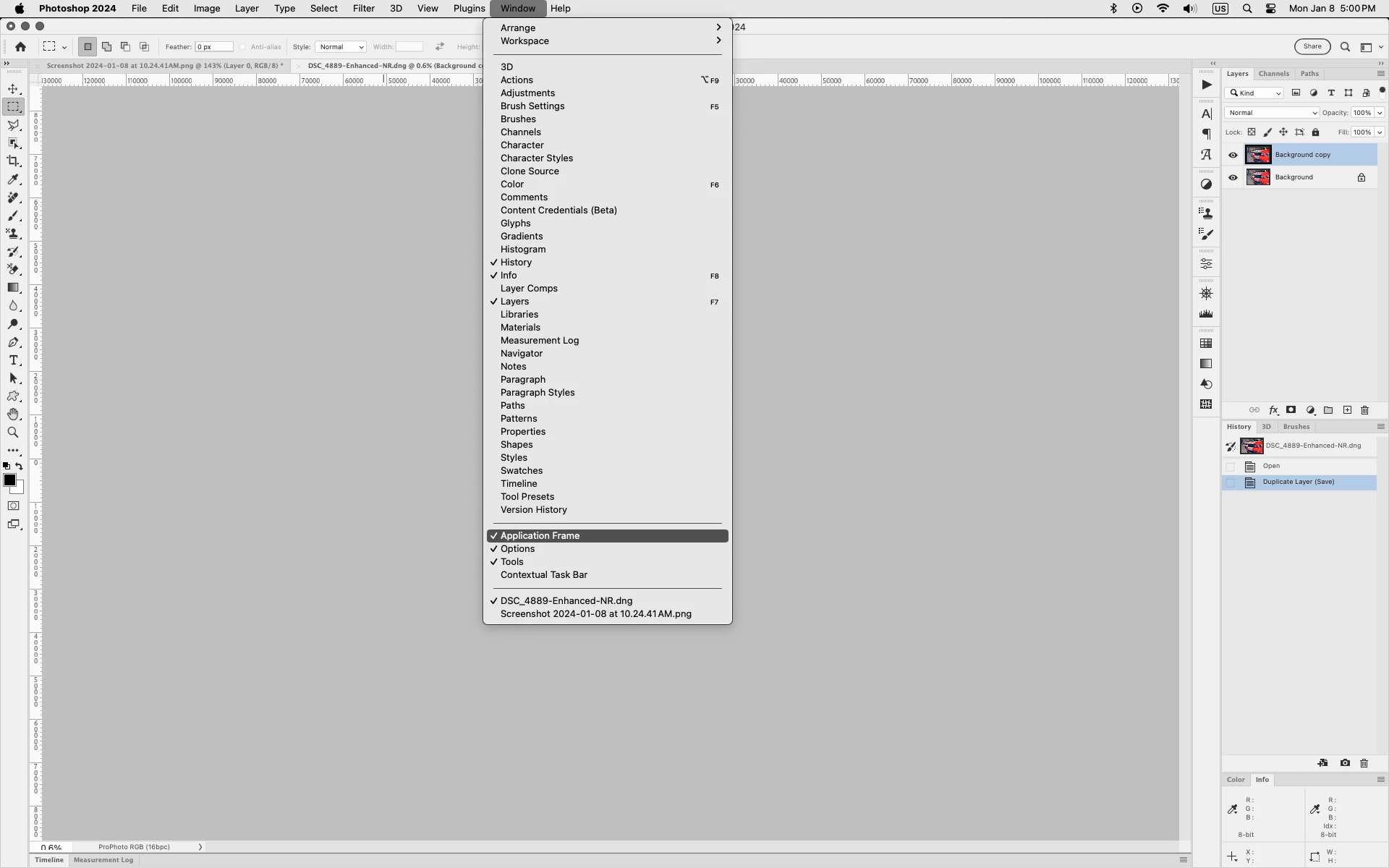Screen dimensions: 1389x868
Task: Select the Eyedropper tool
Action: [x=13, y=179]
